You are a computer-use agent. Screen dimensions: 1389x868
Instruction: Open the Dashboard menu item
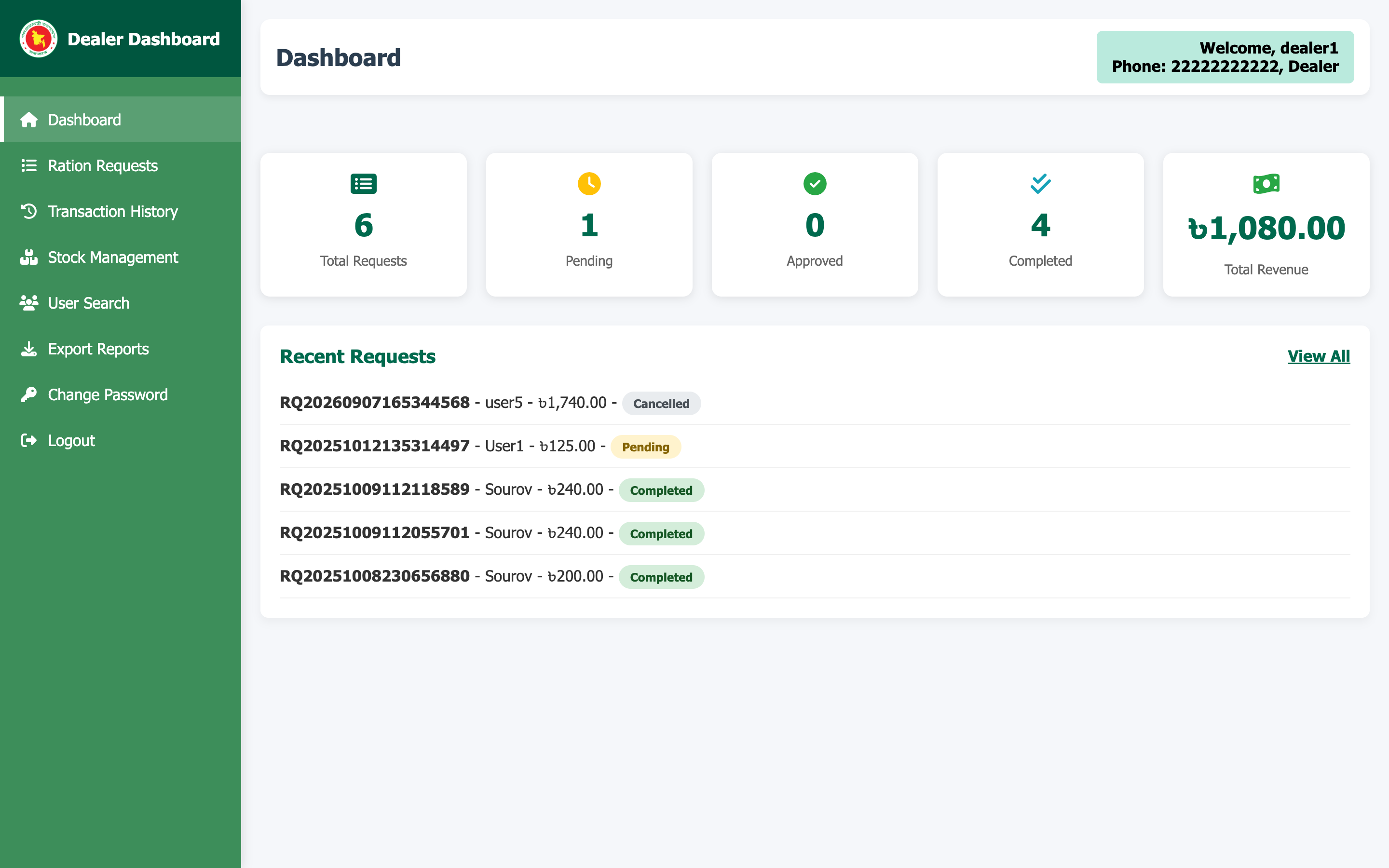click(x=121, y=120)
